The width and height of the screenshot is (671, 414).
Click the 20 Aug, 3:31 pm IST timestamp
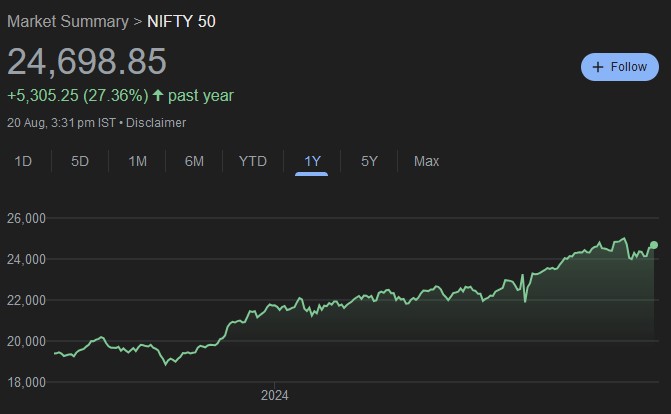(61, 123)
